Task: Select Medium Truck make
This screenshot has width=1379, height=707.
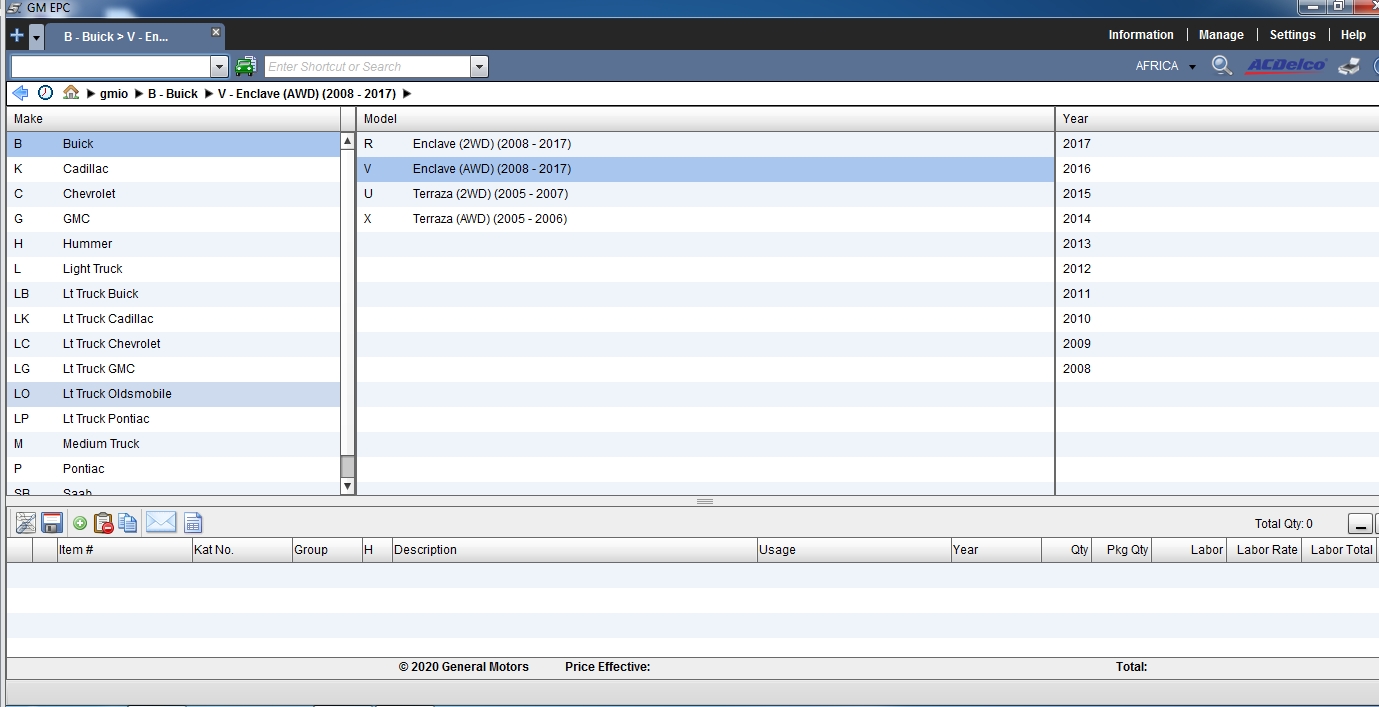Action: click(x=174, y=444)
